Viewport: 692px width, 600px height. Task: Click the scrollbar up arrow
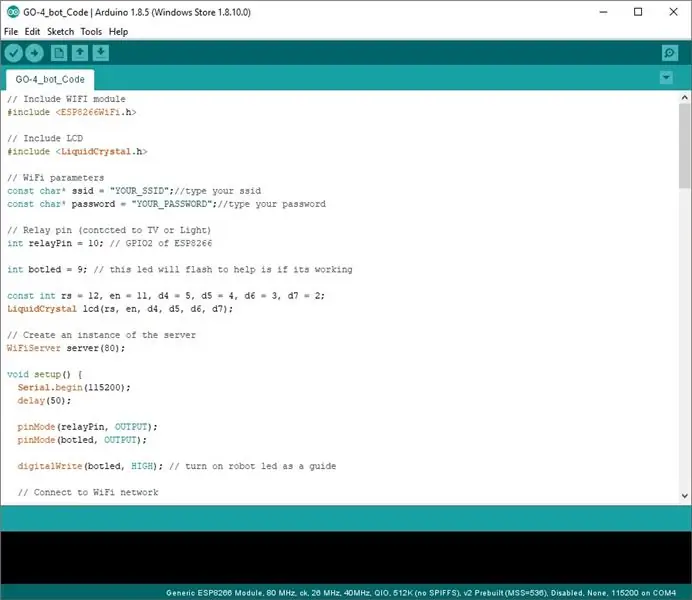pos(684,97)
